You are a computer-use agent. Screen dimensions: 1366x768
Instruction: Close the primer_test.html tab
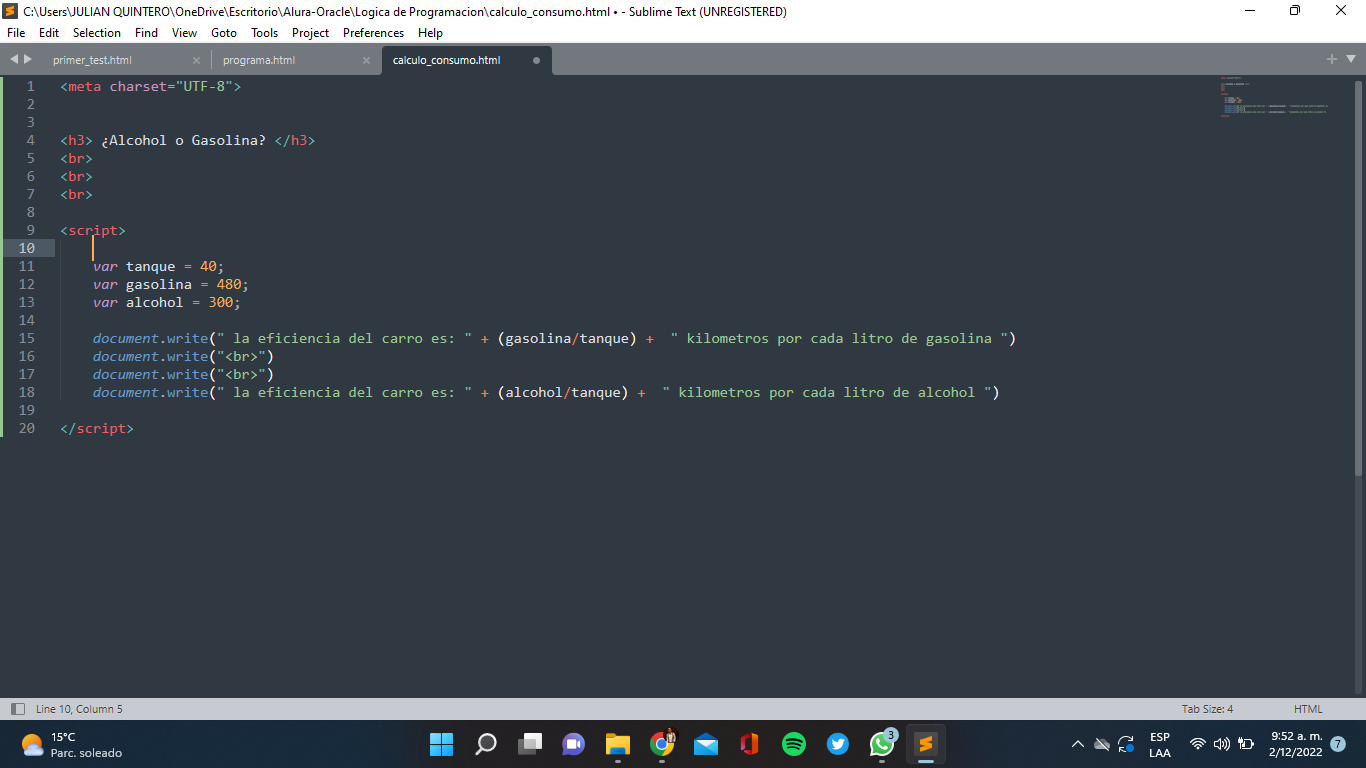(x=196, y=60)
